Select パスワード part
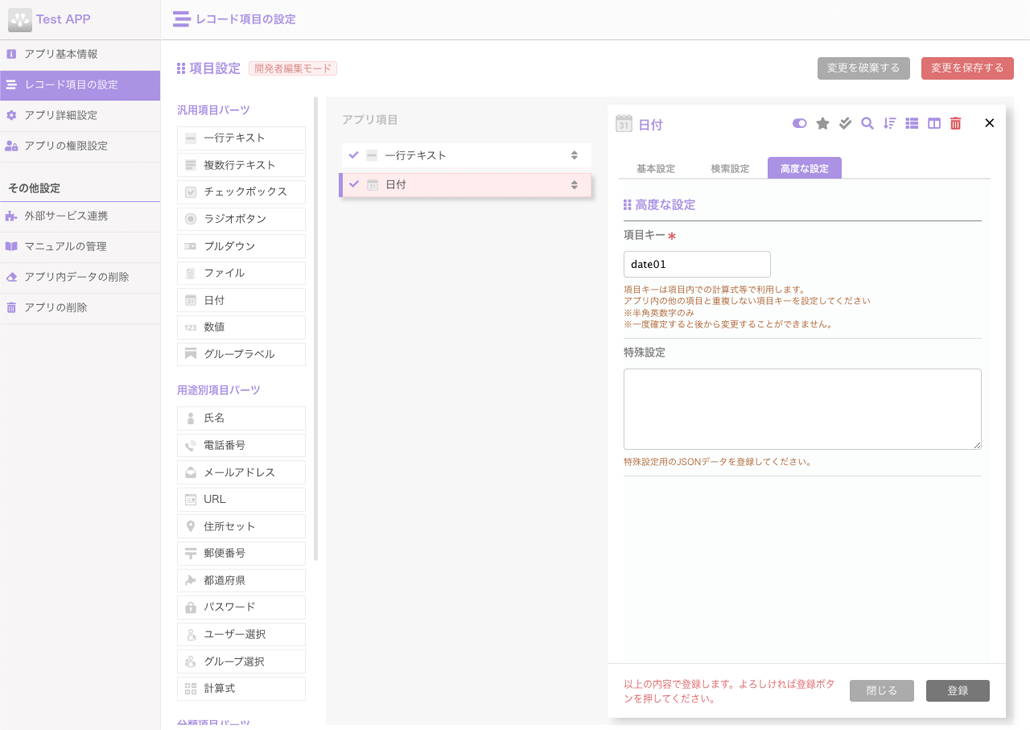Viewport: 1030px width, 730px height. coord(241,607)
